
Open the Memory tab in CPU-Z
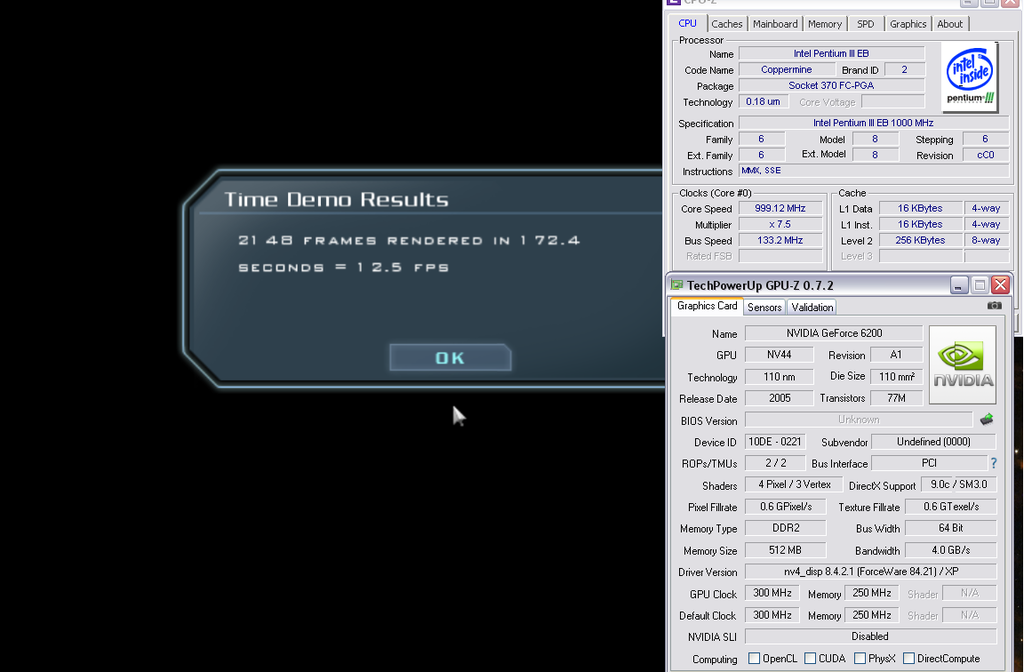point(825,24)
